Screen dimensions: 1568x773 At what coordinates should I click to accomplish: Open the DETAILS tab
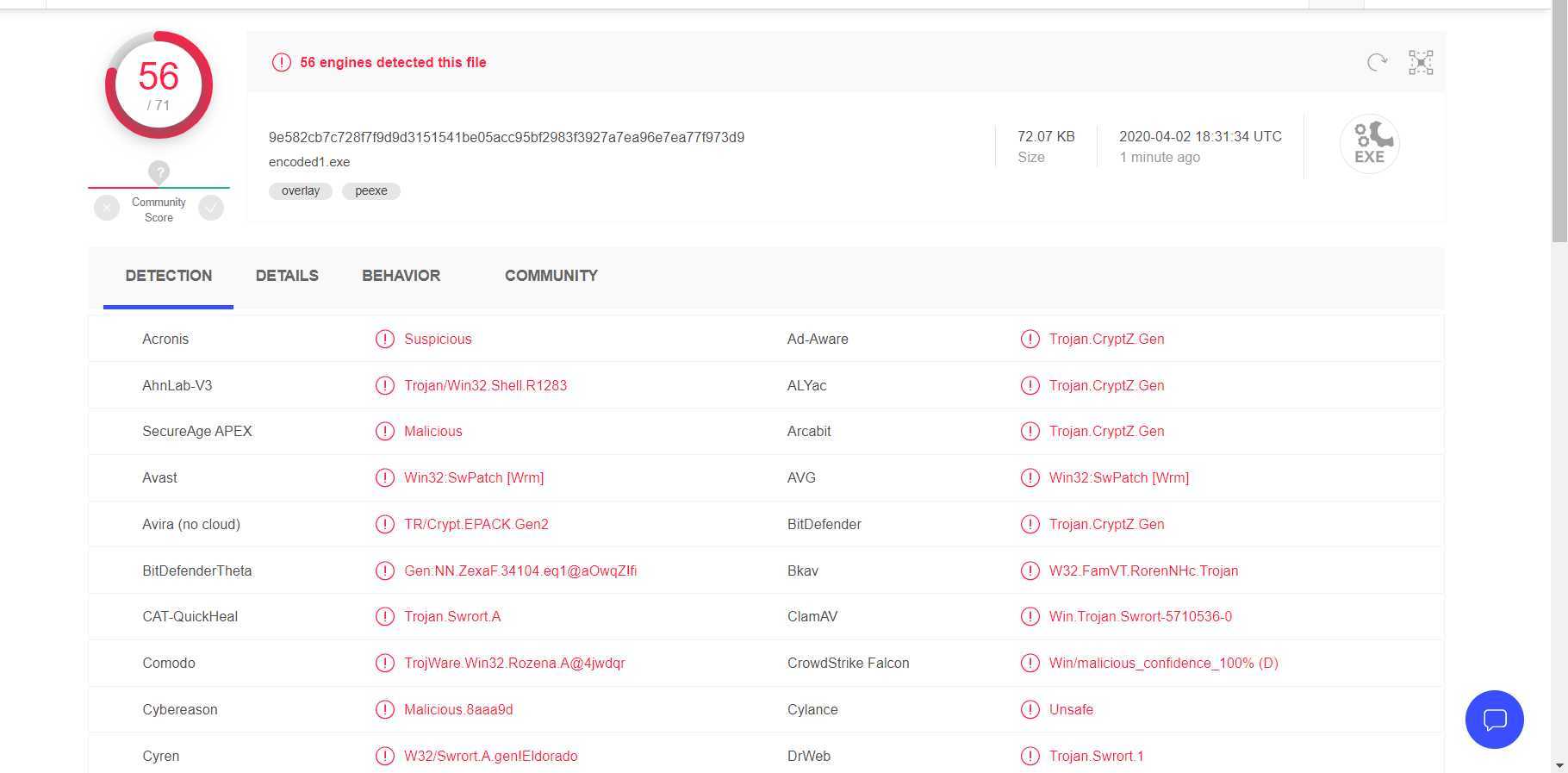(287, 276)
